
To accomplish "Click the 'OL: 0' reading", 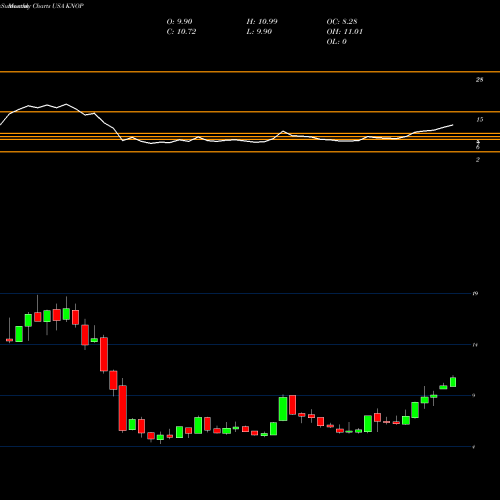I will pyautogui.click(x=337, y=41).
